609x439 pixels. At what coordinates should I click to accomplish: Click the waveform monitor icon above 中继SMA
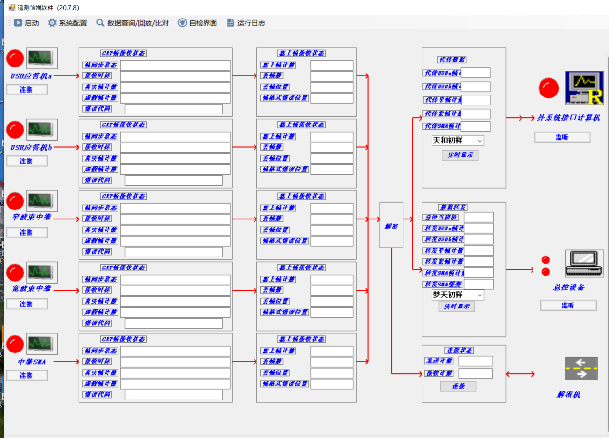click(x=42, y=344)
